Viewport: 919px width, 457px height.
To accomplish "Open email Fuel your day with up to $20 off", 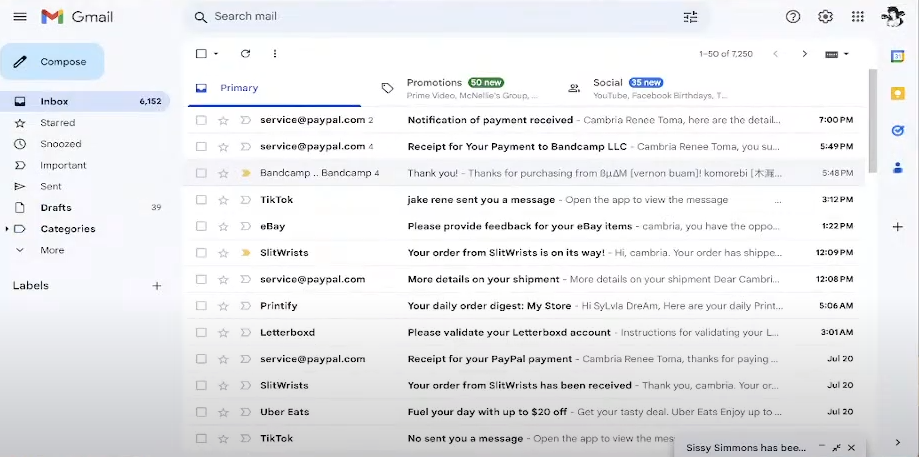I will (x=487, y=412).
